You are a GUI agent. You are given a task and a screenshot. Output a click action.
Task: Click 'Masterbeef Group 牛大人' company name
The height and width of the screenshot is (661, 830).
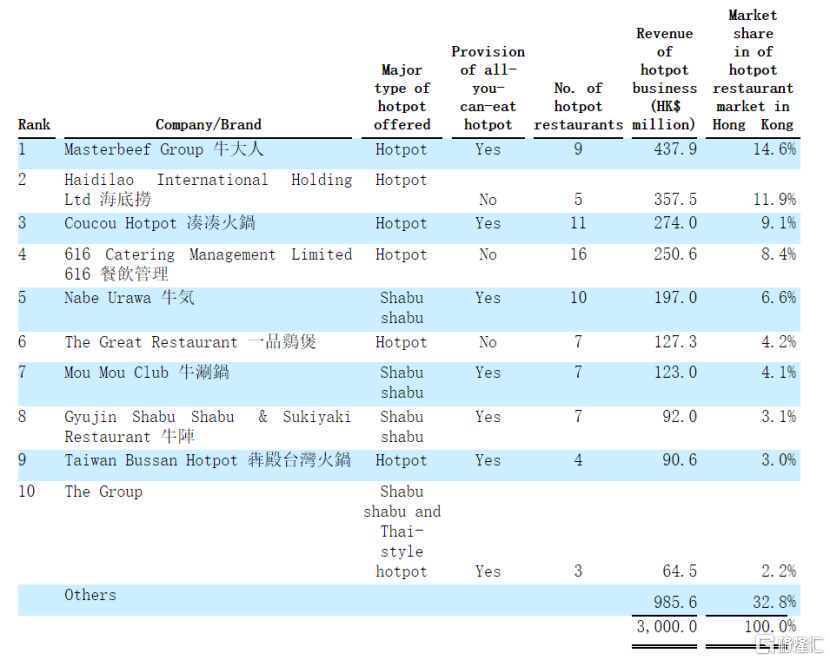coord(164,149)
